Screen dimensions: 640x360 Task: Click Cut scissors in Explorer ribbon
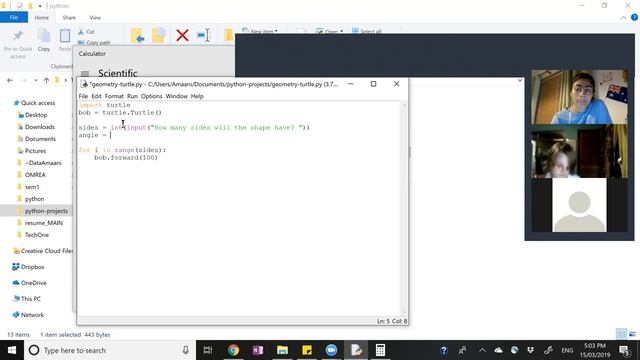point(87,31)
